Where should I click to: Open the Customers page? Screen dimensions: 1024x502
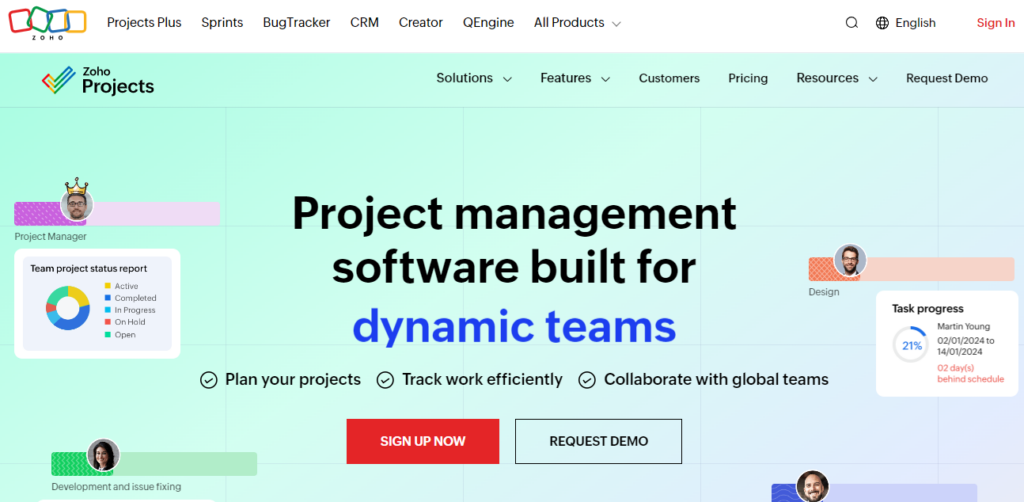[669, 78]
